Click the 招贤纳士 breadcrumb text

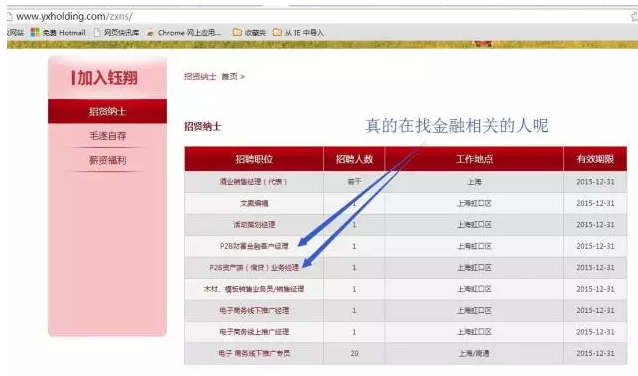coord(200,77)
